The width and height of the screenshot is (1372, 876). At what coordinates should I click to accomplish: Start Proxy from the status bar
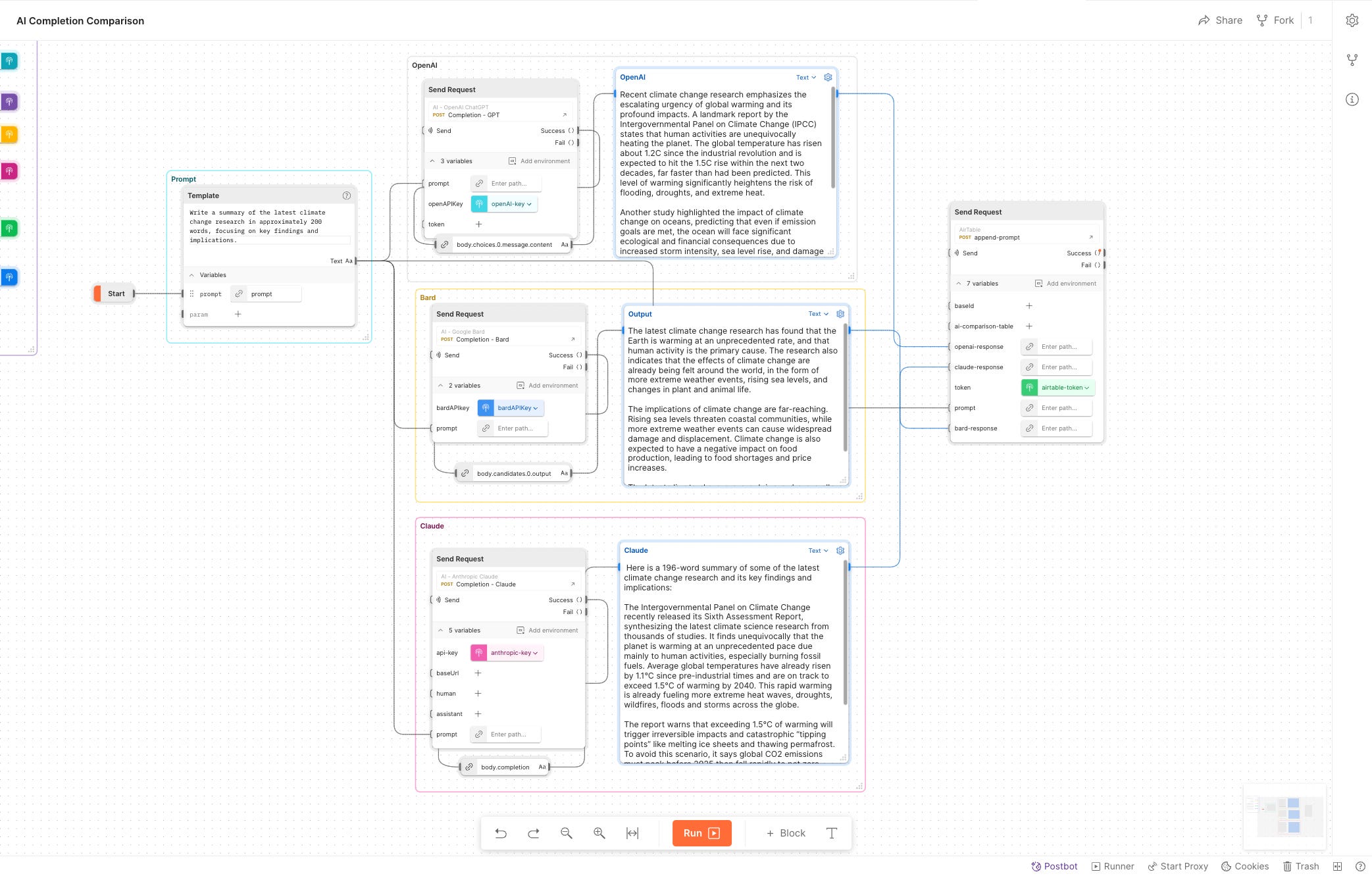1178,866
